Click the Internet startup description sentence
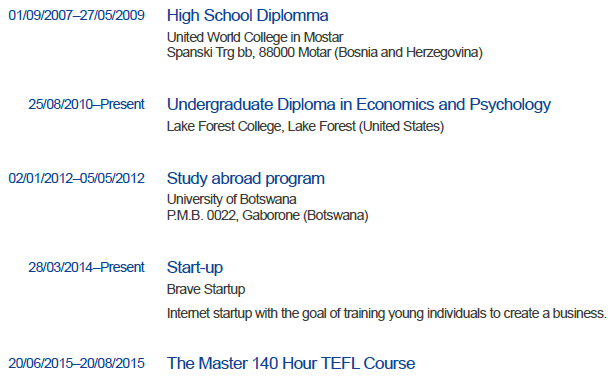Image resolution: width=612 pixels, height=378 pixels. 386,314
